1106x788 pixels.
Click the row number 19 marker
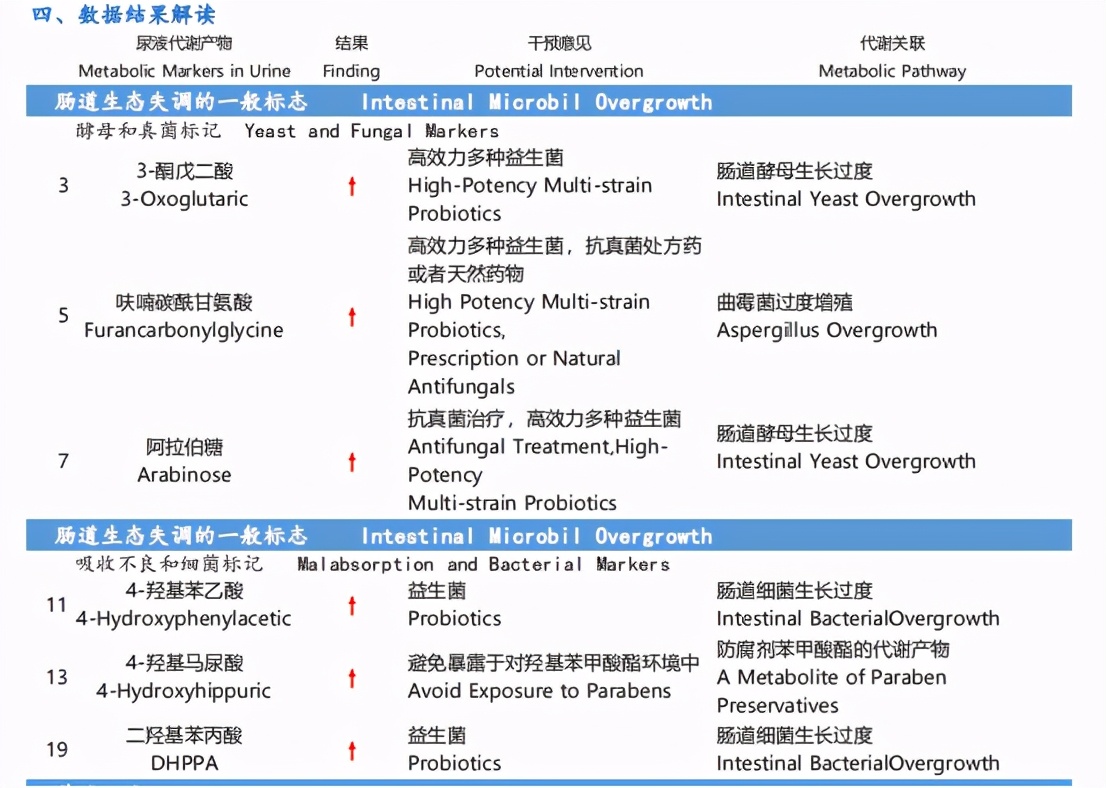[57, 749]
